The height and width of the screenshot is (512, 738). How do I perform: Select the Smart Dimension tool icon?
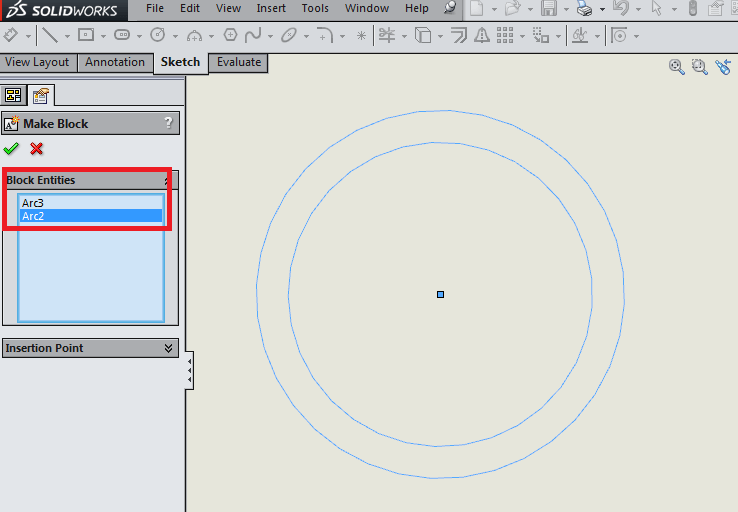click(x=11, y=35)
